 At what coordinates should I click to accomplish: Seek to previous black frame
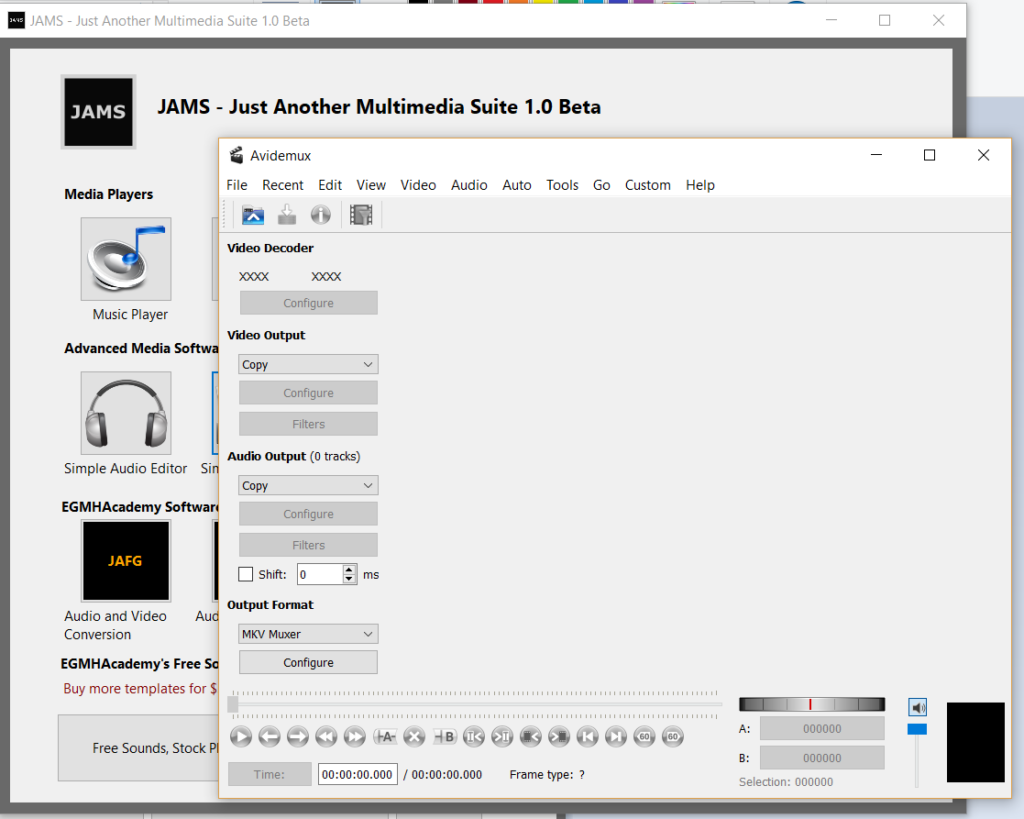(x=530, y=737)
